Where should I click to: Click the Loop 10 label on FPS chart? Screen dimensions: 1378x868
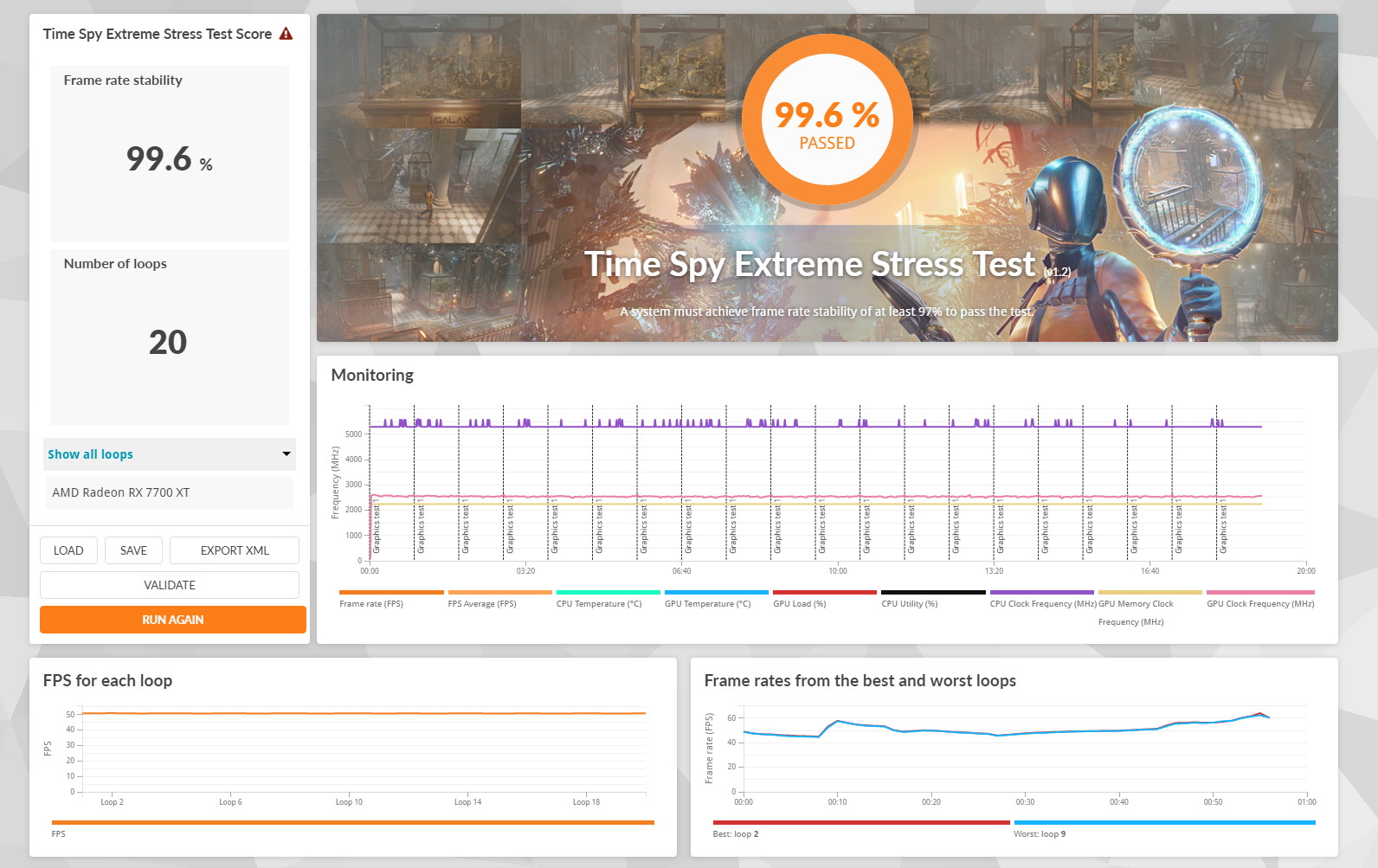(349, 802)
